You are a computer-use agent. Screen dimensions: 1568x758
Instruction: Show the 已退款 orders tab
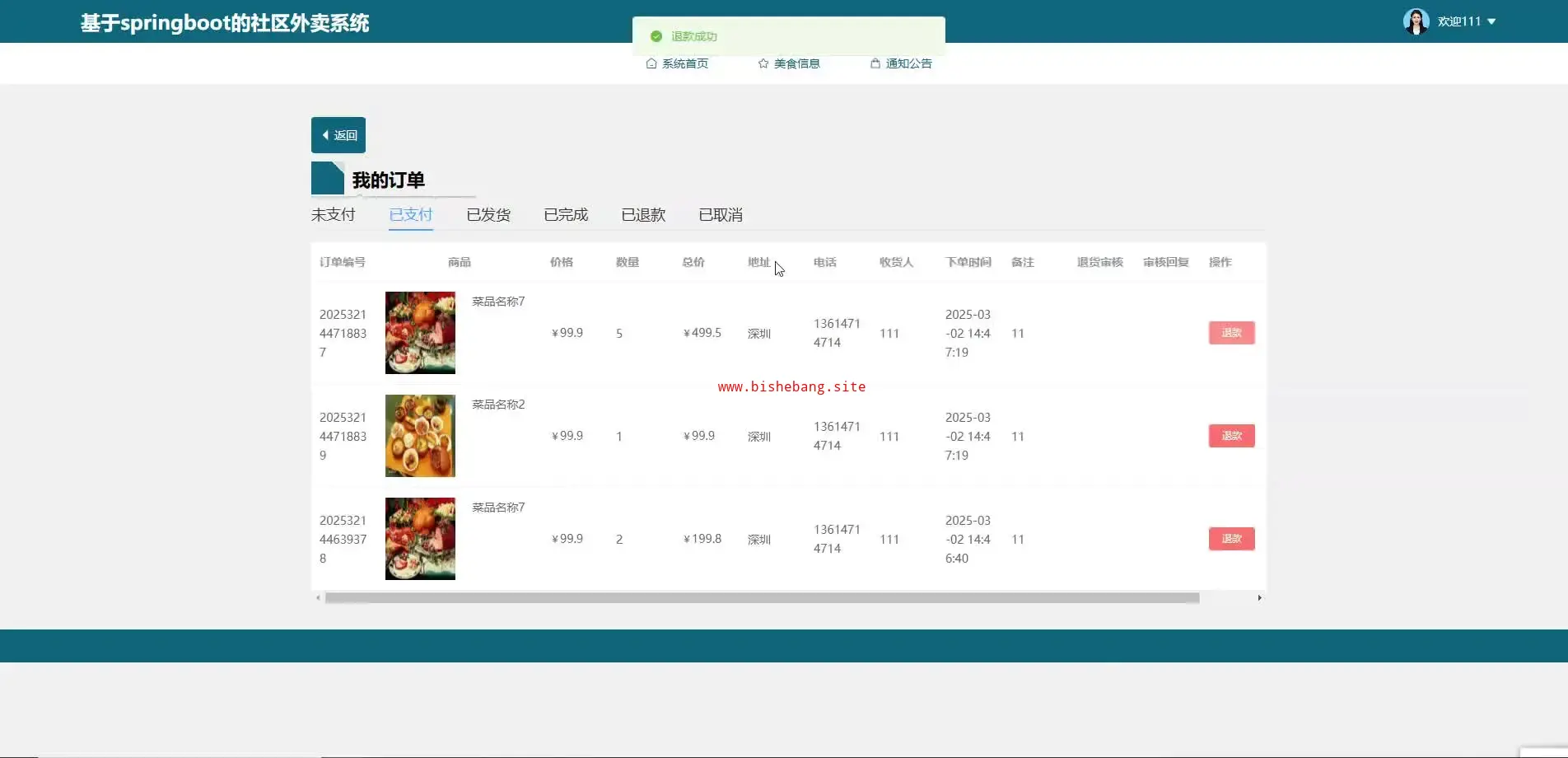tap(643, 215)
